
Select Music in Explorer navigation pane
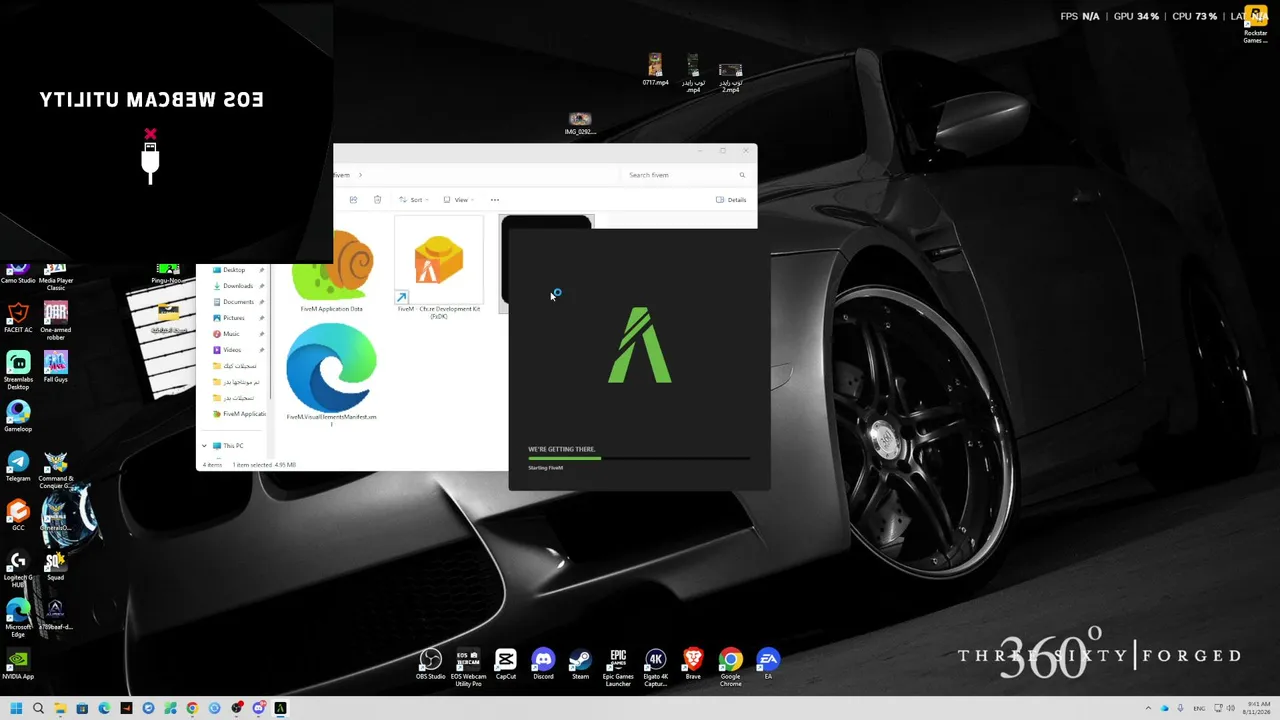[231, 334]
